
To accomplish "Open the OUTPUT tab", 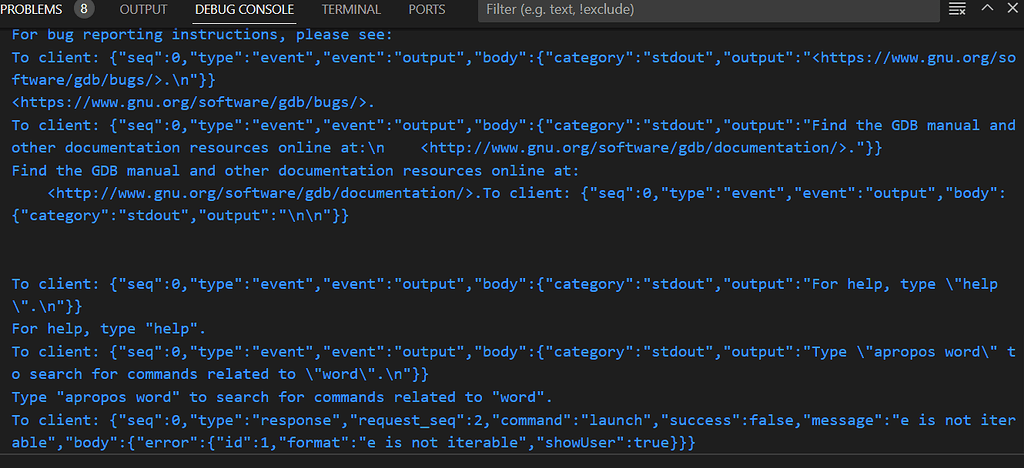I will coord(144,10).
